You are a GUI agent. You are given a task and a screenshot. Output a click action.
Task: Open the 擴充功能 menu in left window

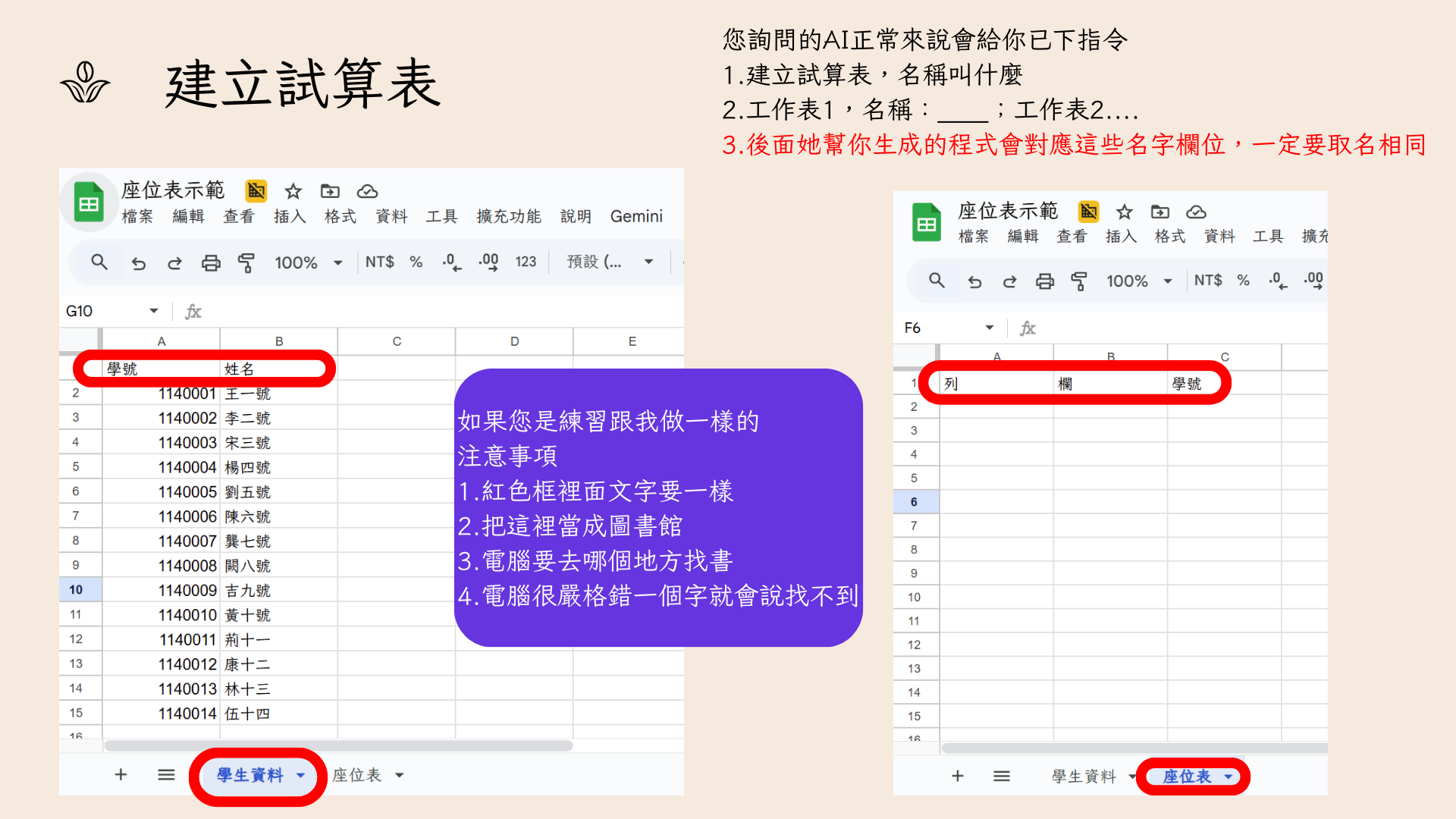tap(509, 217)
